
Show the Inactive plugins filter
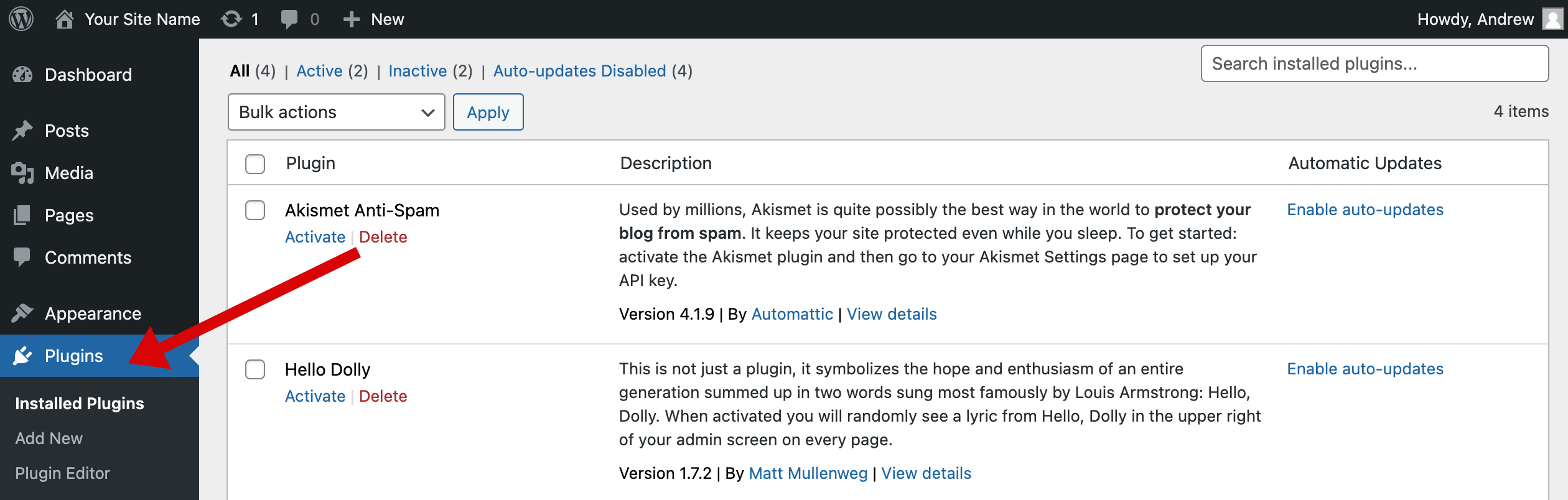point(418,71)
